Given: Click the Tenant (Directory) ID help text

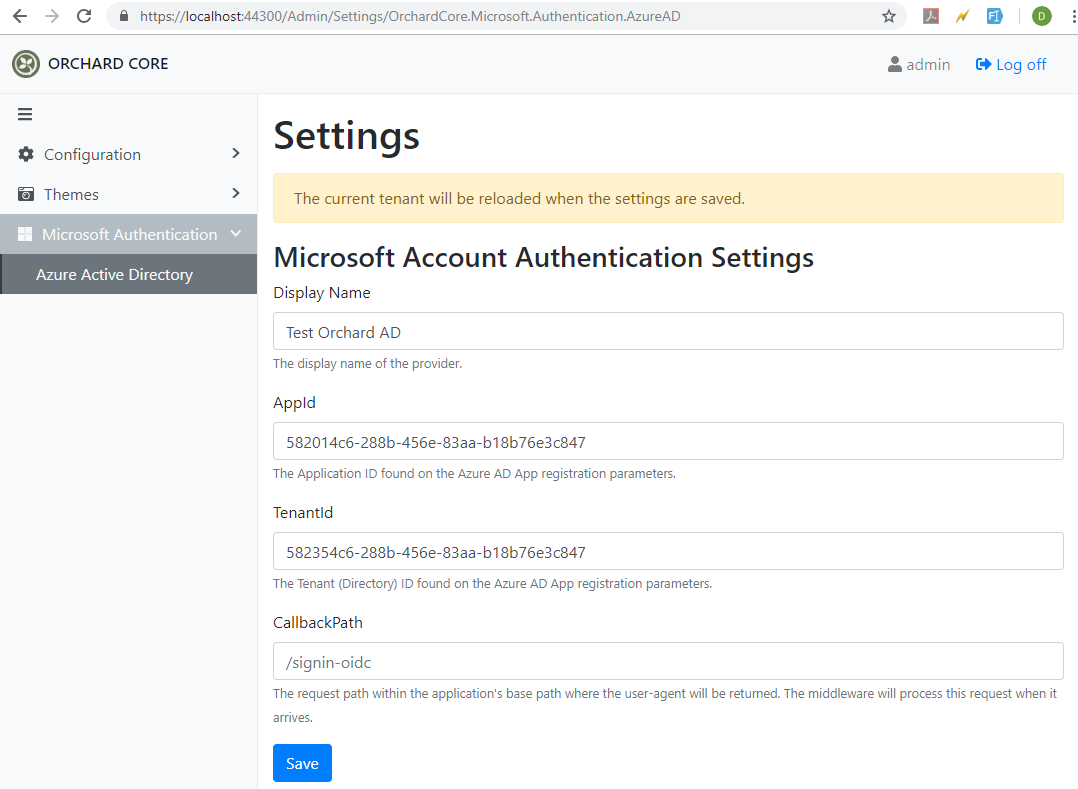Looking at the screenshot, I should click(493, 584).
